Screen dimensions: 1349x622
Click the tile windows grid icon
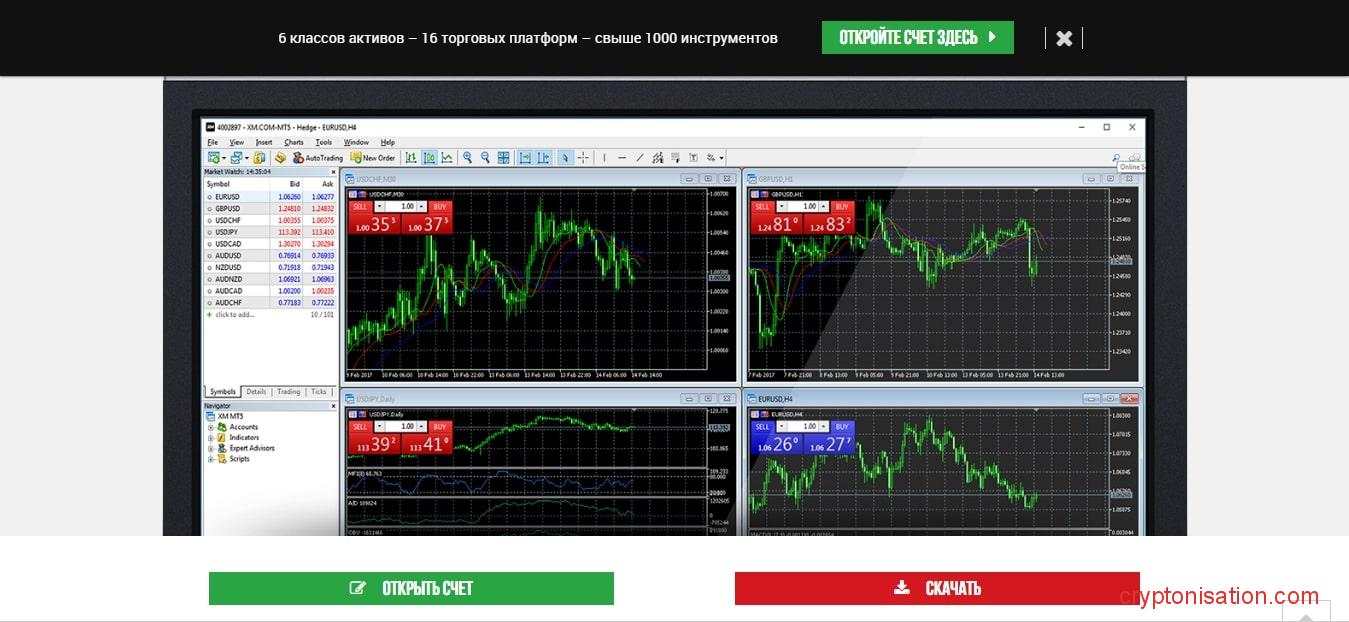click(x=504, y=158)
